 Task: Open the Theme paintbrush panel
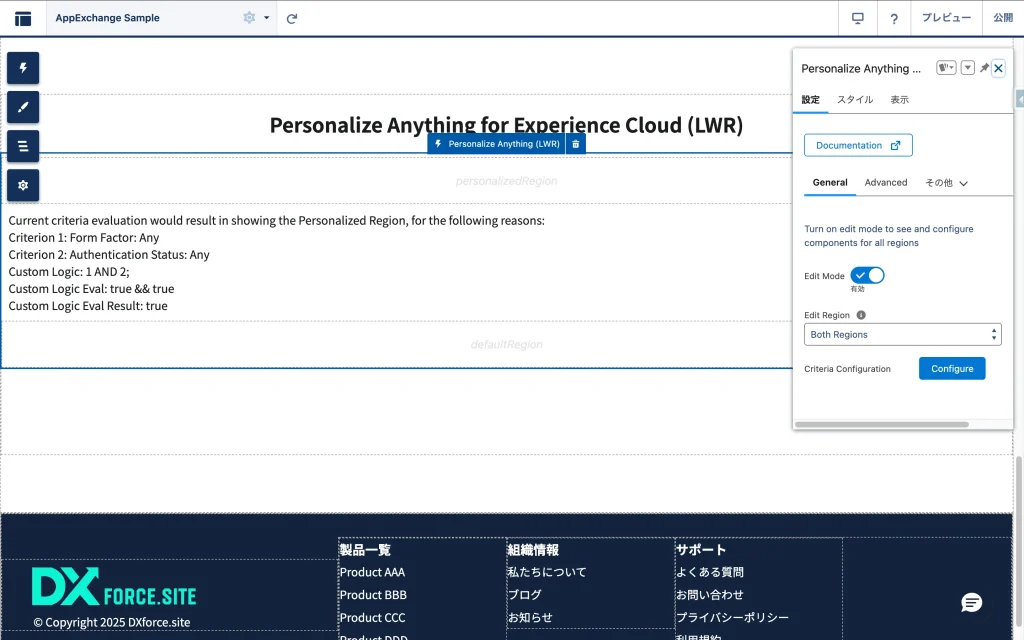[x=23, y=107]
